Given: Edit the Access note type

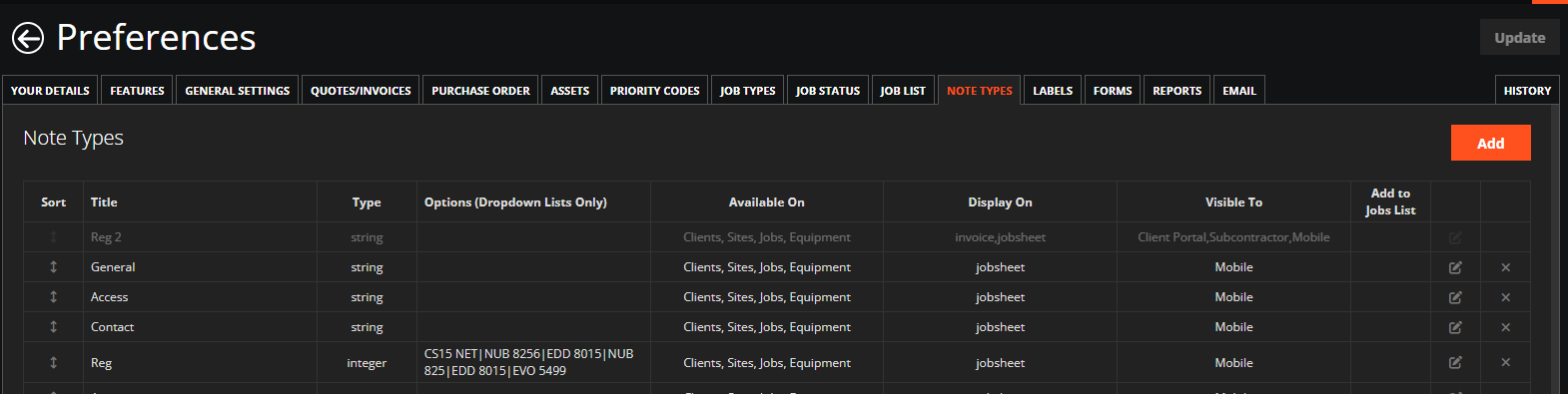Looking at the screenshot, I should (1455, 297).
